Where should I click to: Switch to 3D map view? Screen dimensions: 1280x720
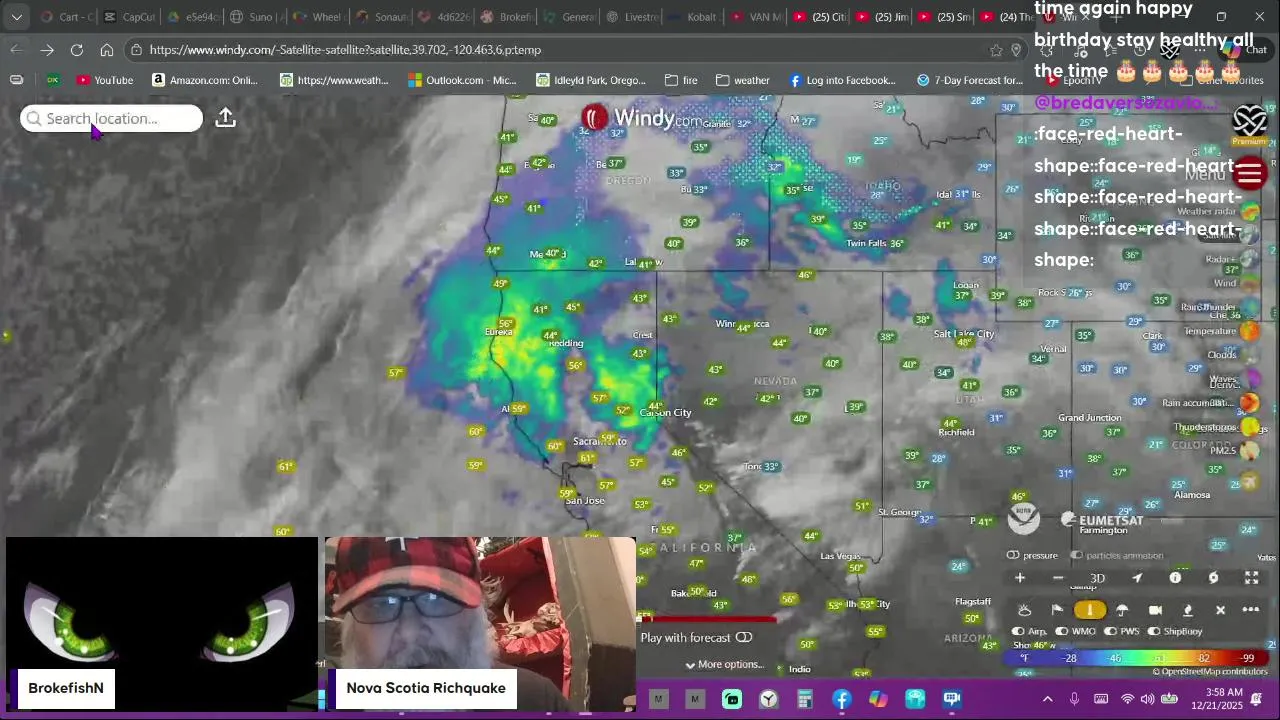click(x=1097, y=578)
